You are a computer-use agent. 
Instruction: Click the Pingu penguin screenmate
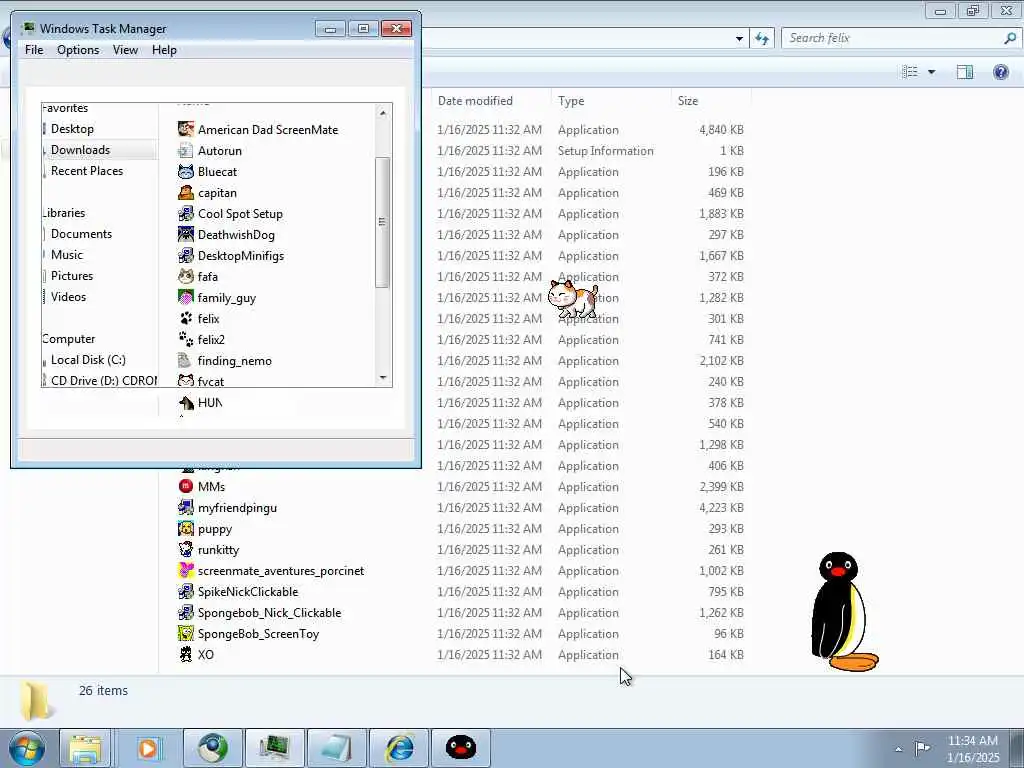[x=844, y=611]
